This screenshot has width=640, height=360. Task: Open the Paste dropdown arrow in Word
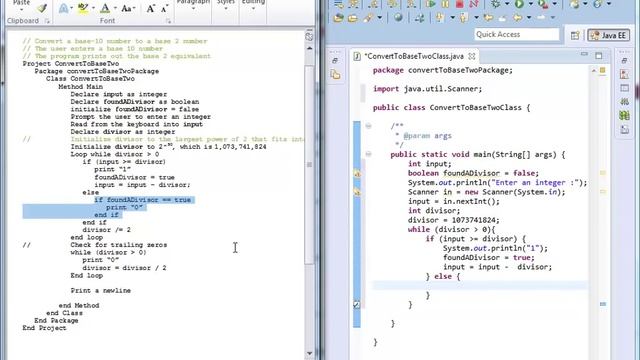pyautogui.click(x=21, y=9)
